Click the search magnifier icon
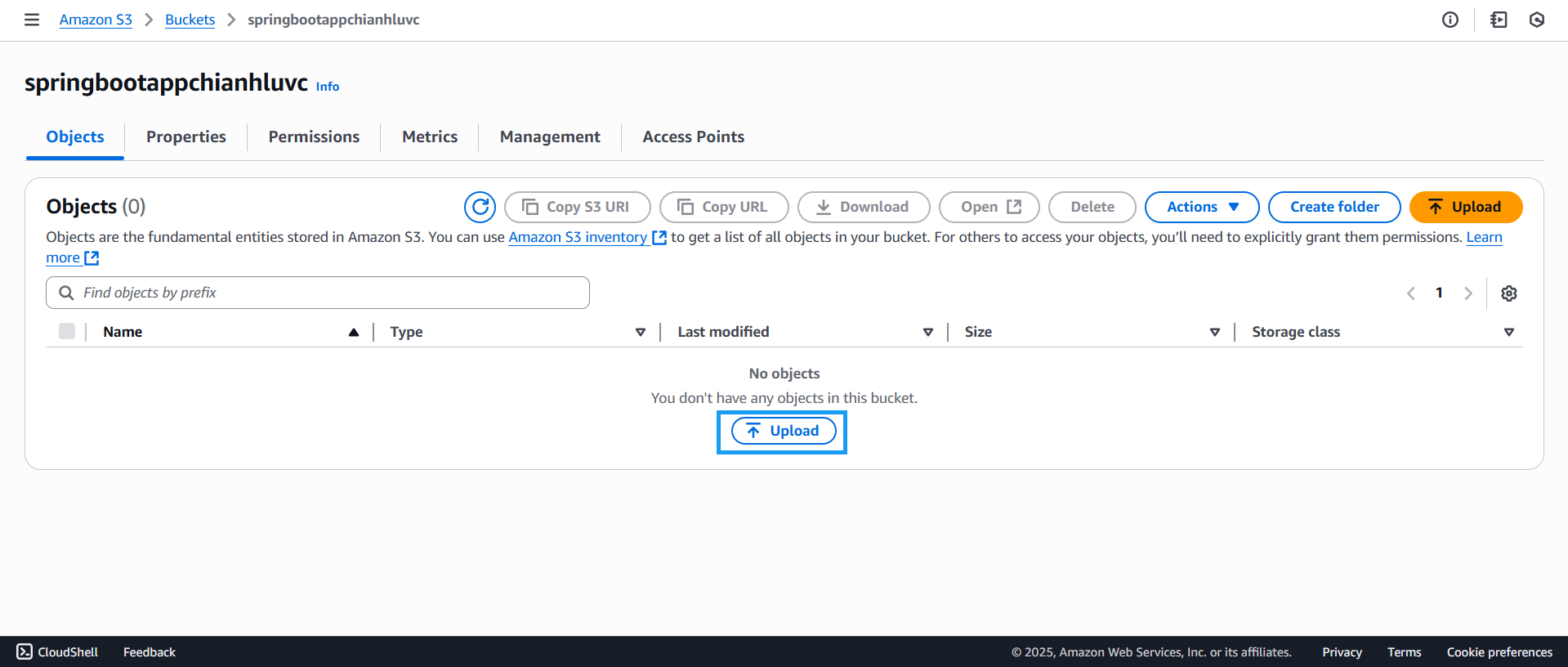Viewport: 1568px width, 667px height. point(67,293)
